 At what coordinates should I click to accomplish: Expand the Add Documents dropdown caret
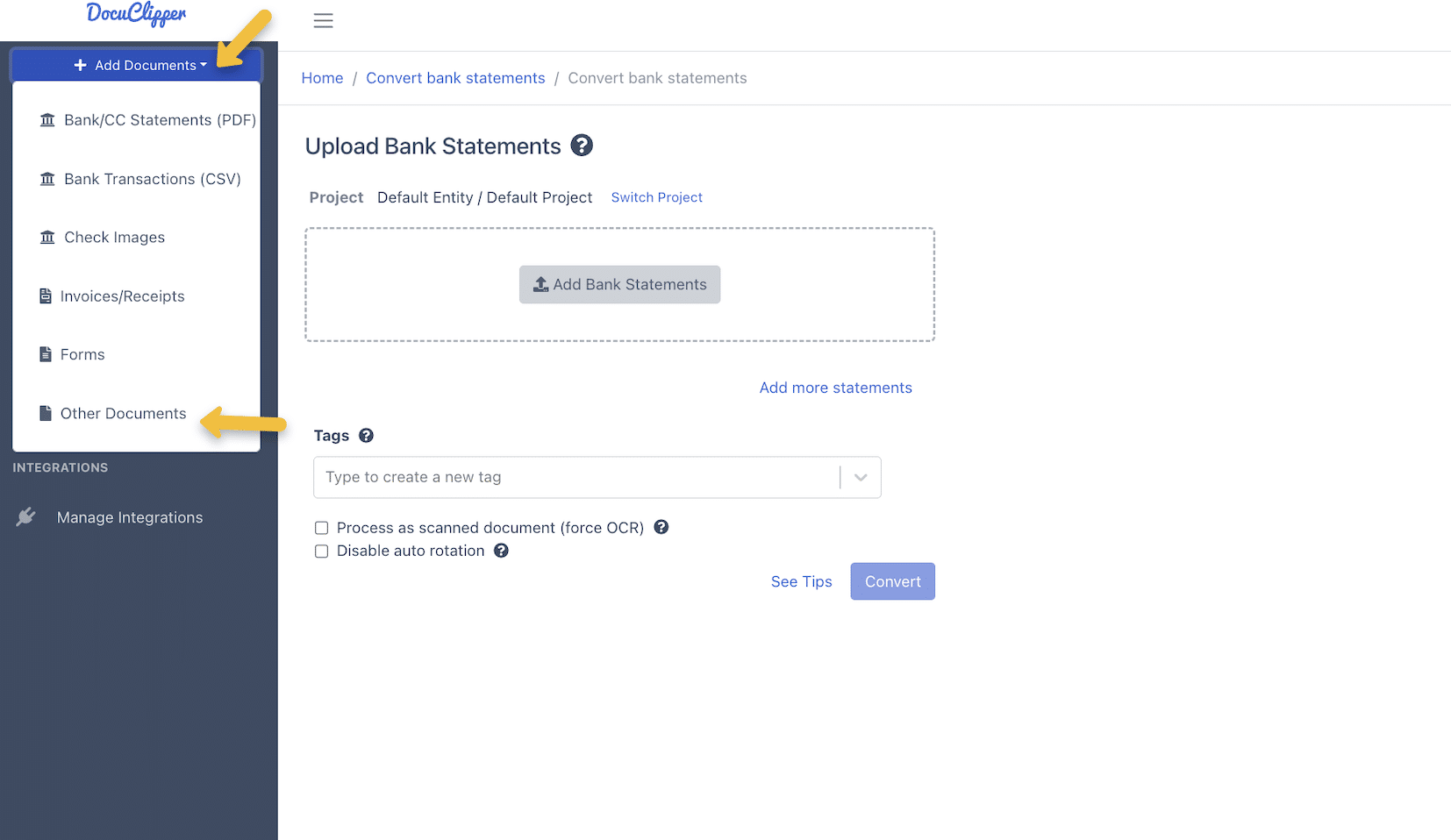(204, 64)
